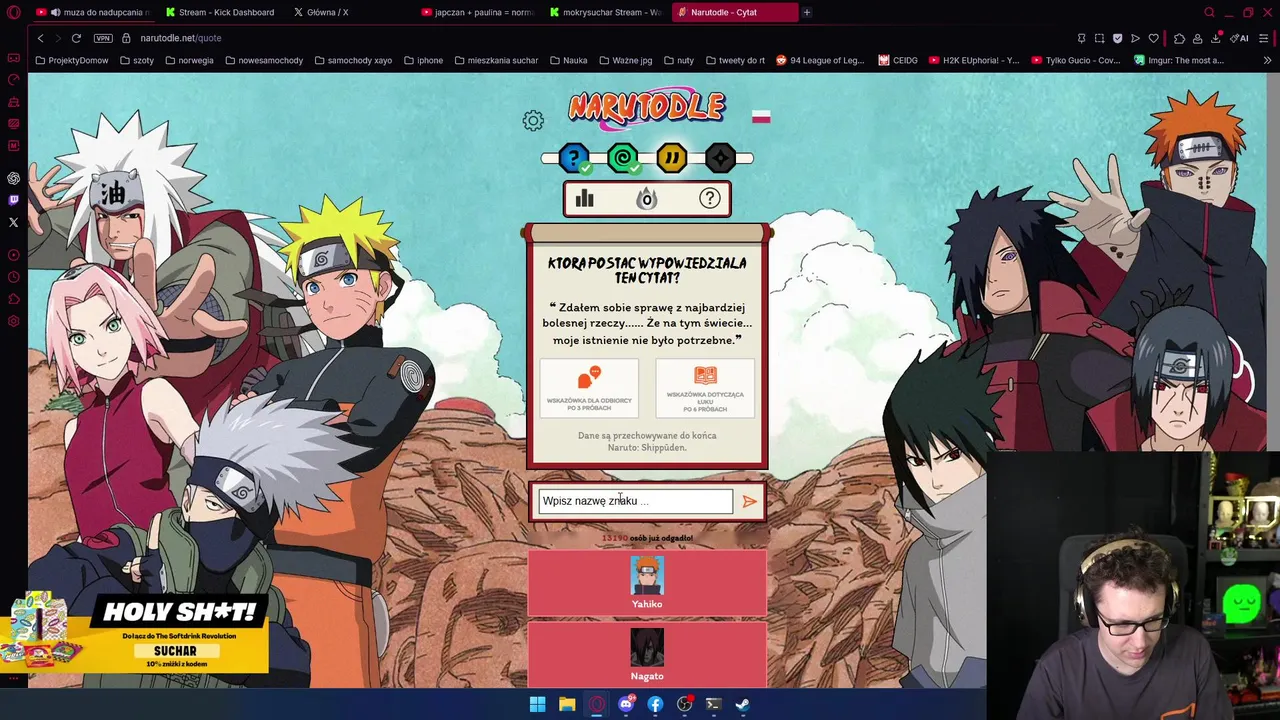Viewport: 1280px width, 720px height.
Task: Click the Polish flag language selector
Action: click(761, 117)
